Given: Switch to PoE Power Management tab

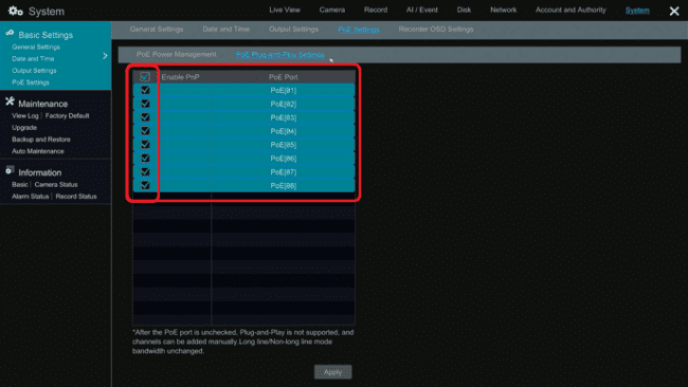Looking at the screenshot, I should click(x=176, y=54).
